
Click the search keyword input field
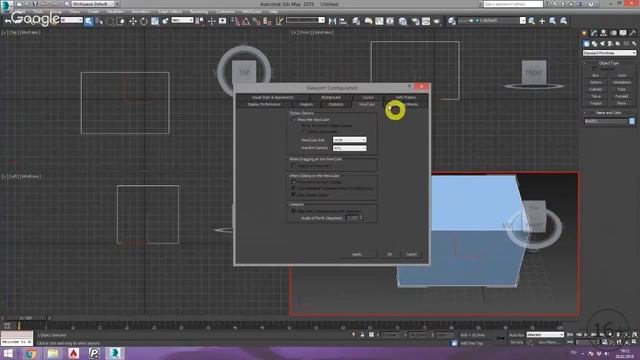tap(513, 4)
